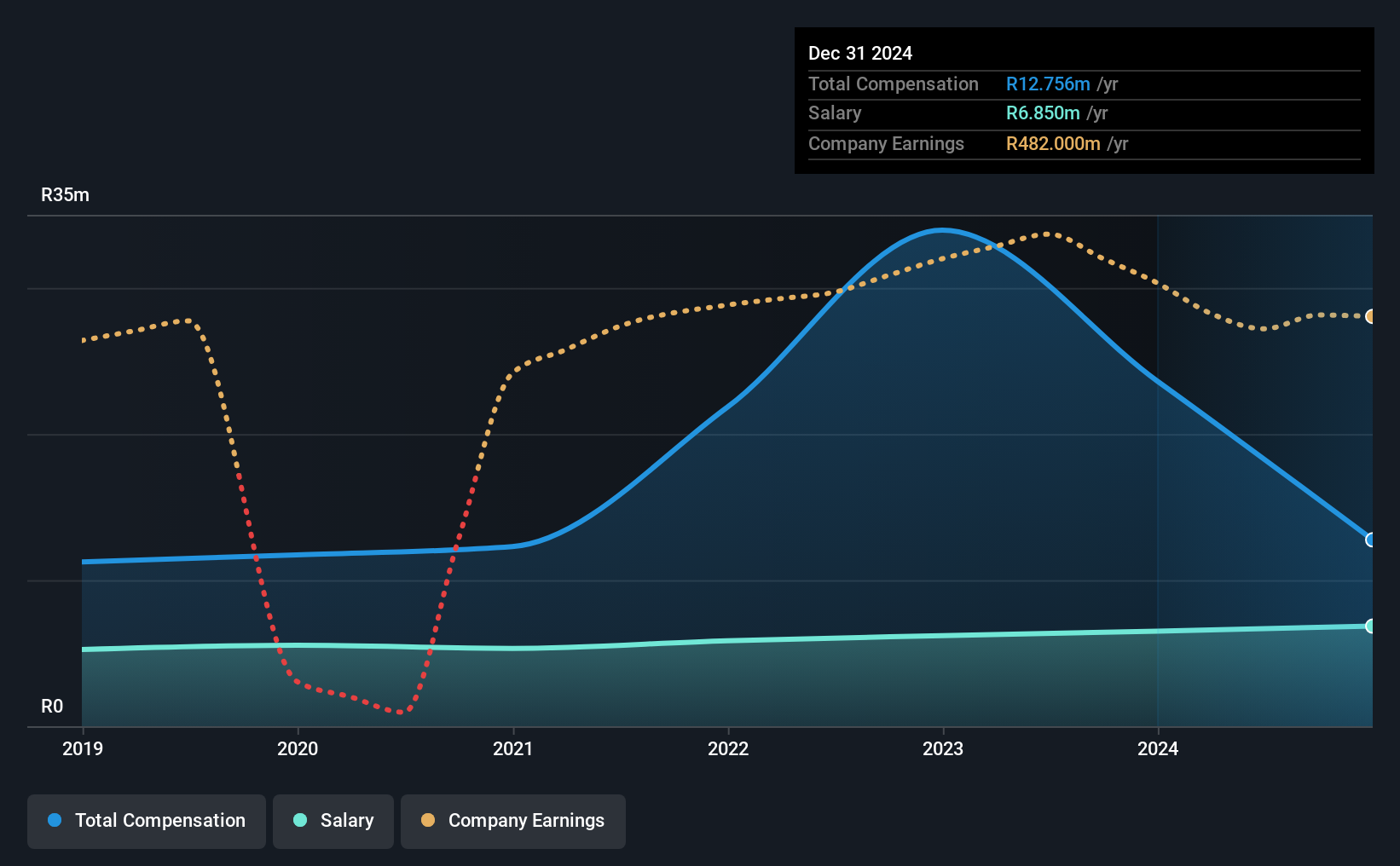Click the R6.850m salary value
Viewport: 1400px width, 866px height.
pyautogui.click(x=1043, y=113)
